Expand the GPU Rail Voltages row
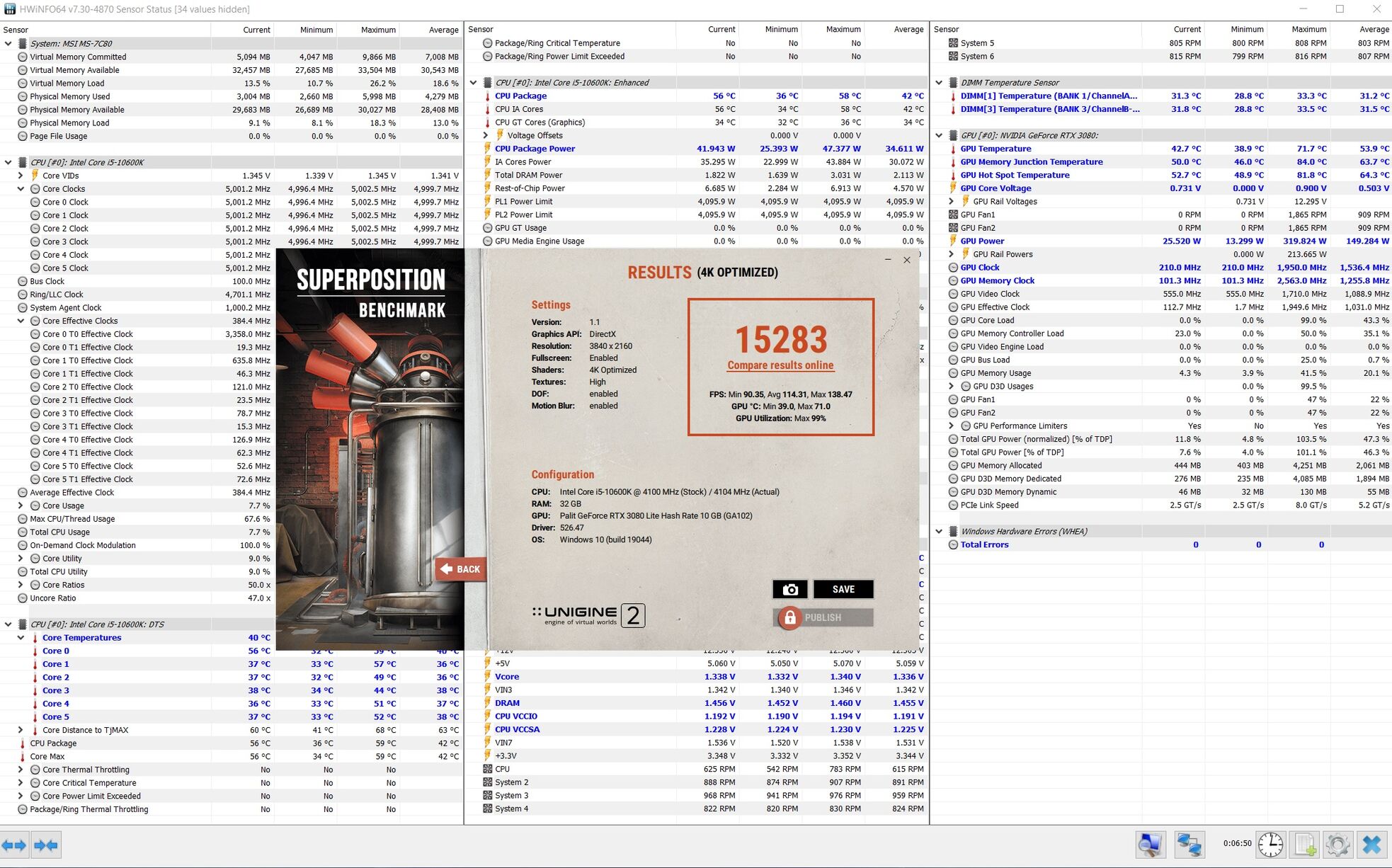 [952, 202]
